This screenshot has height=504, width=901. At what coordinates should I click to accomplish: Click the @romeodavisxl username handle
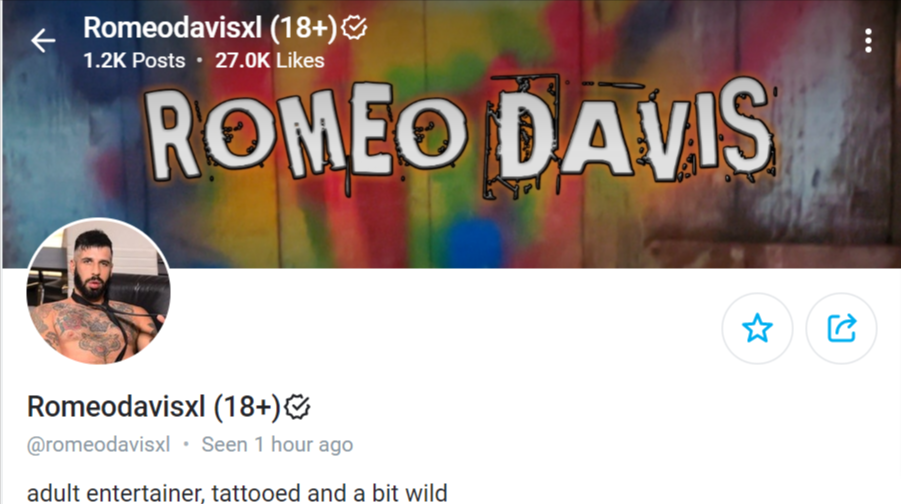click(98, 445)
